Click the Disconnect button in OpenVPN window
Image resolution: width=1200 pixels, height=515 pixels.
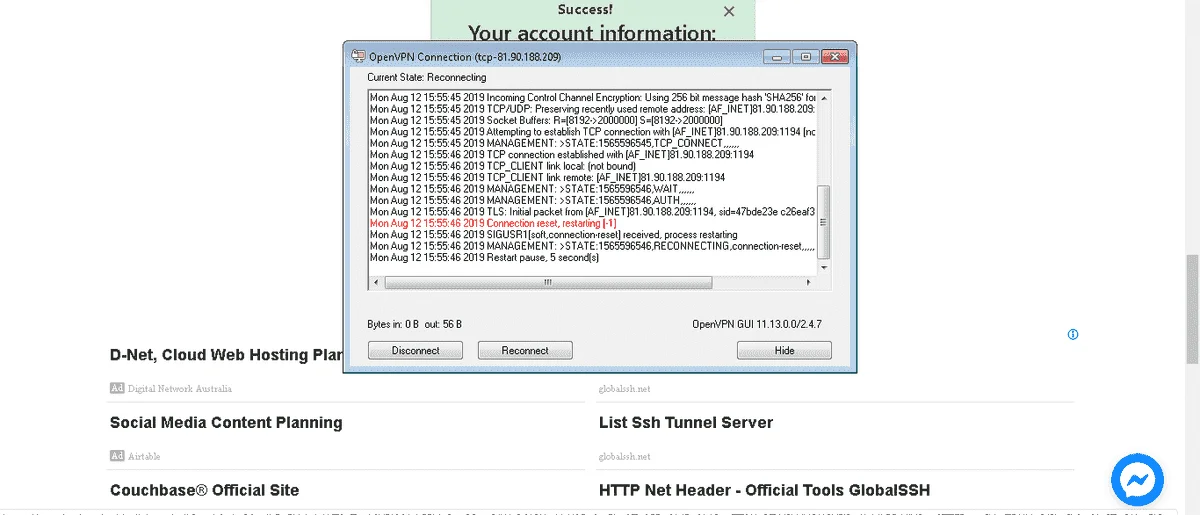click(416, 350)
